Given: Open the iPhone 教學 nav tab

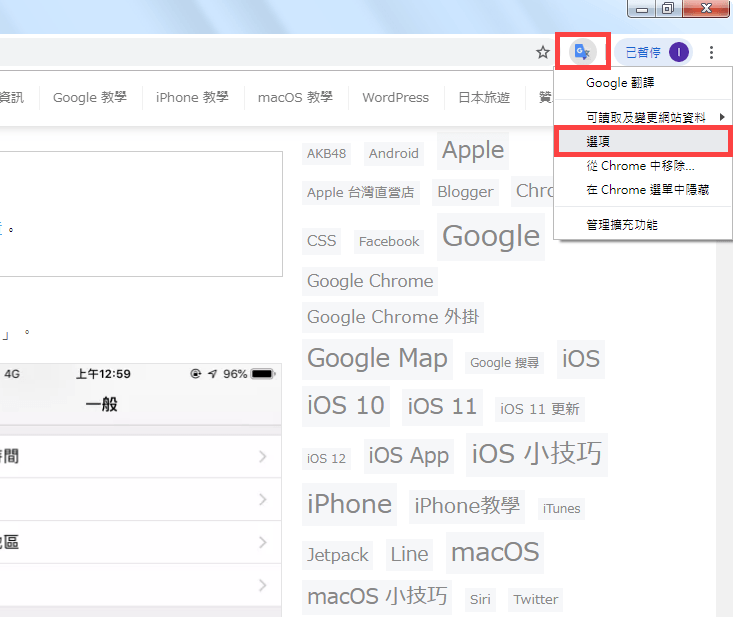Looking at the screenshot, I should tap(192, 97).
